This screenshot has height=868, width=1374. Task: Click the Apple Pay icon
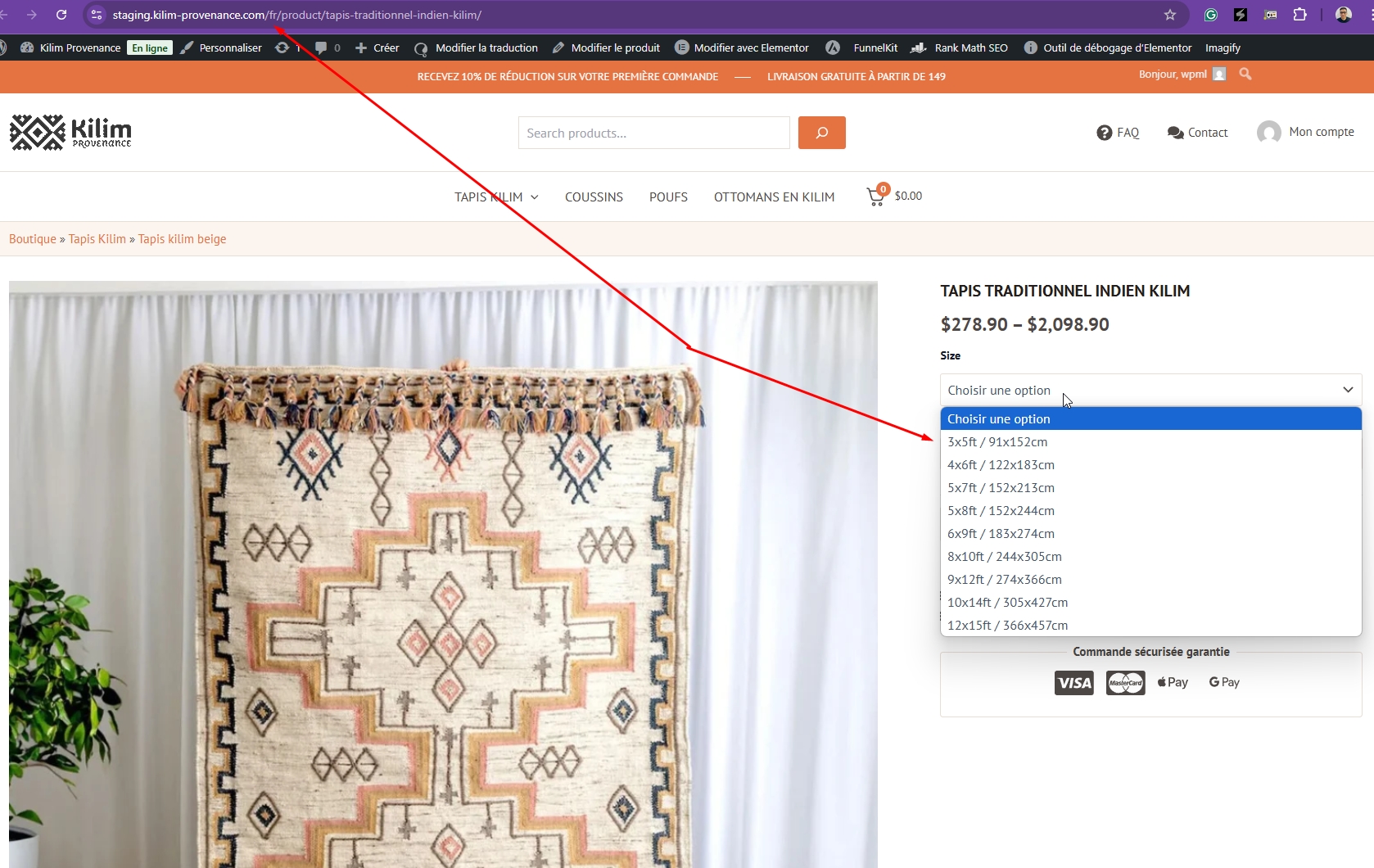pos(1173,682)
